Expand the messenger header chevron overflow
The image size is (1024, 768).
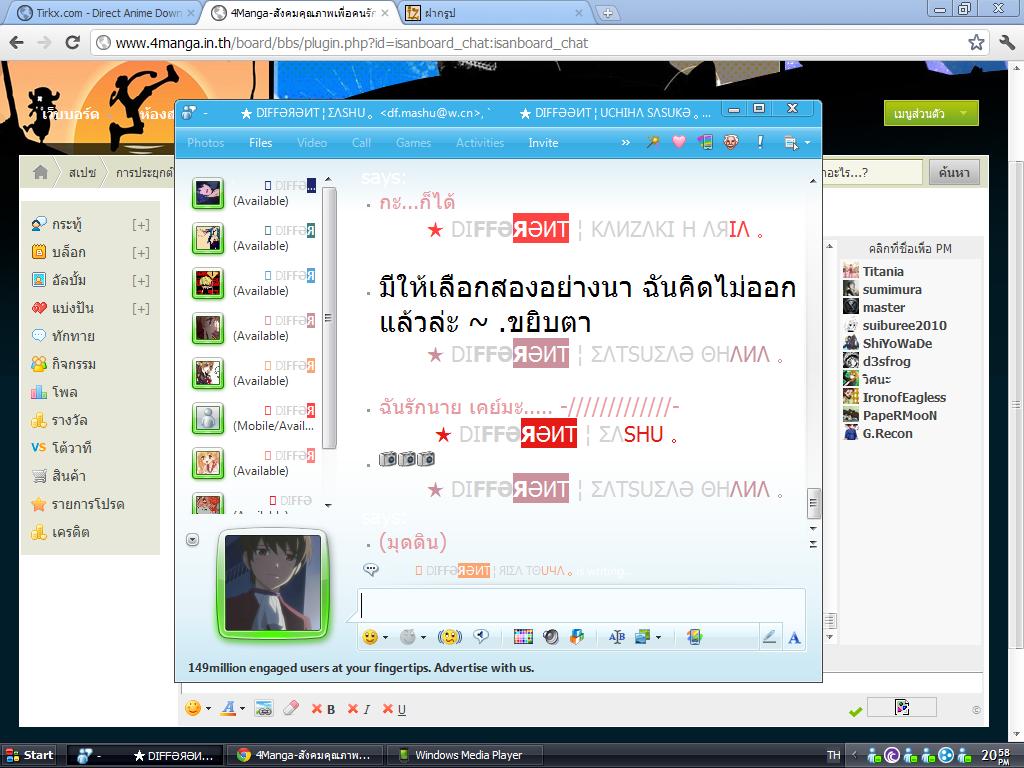tap(625, 142)
